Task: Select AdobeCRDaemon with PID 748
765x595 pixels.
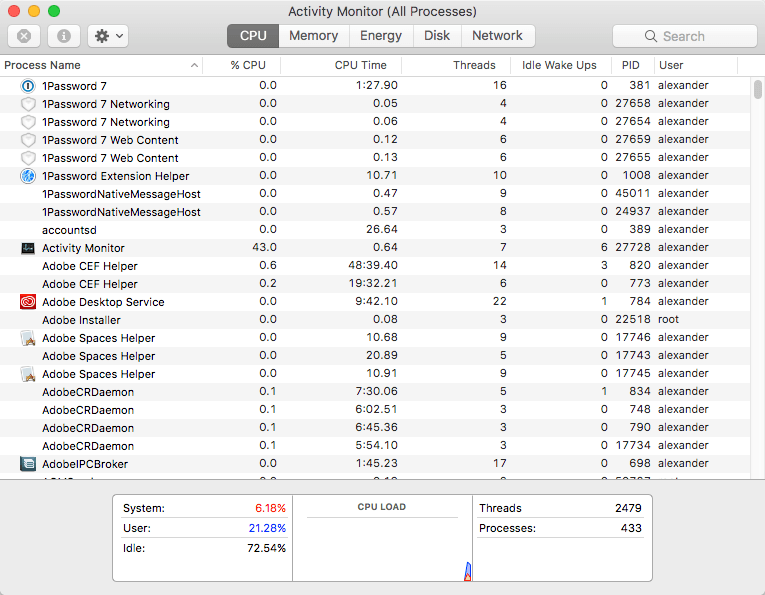Action: click(x=375, y=410)
